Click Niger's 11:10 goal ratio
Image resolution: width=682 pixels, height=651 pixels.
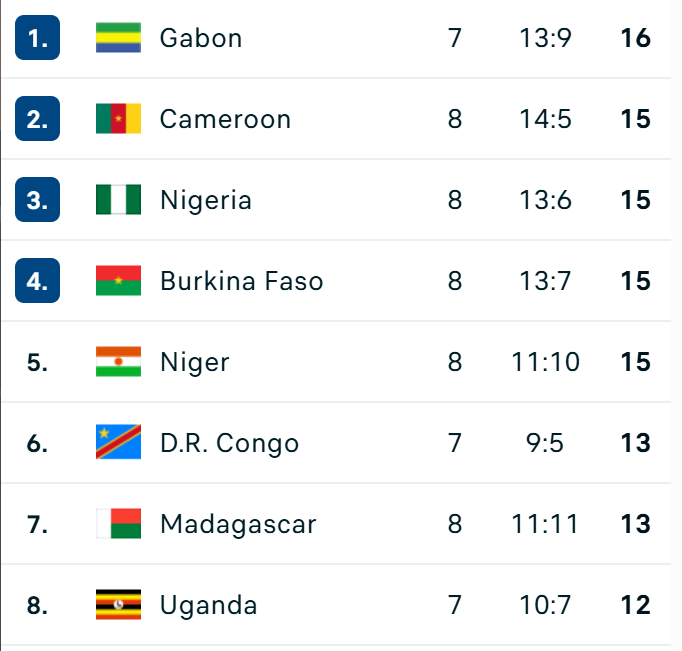[x=545, y=362]
